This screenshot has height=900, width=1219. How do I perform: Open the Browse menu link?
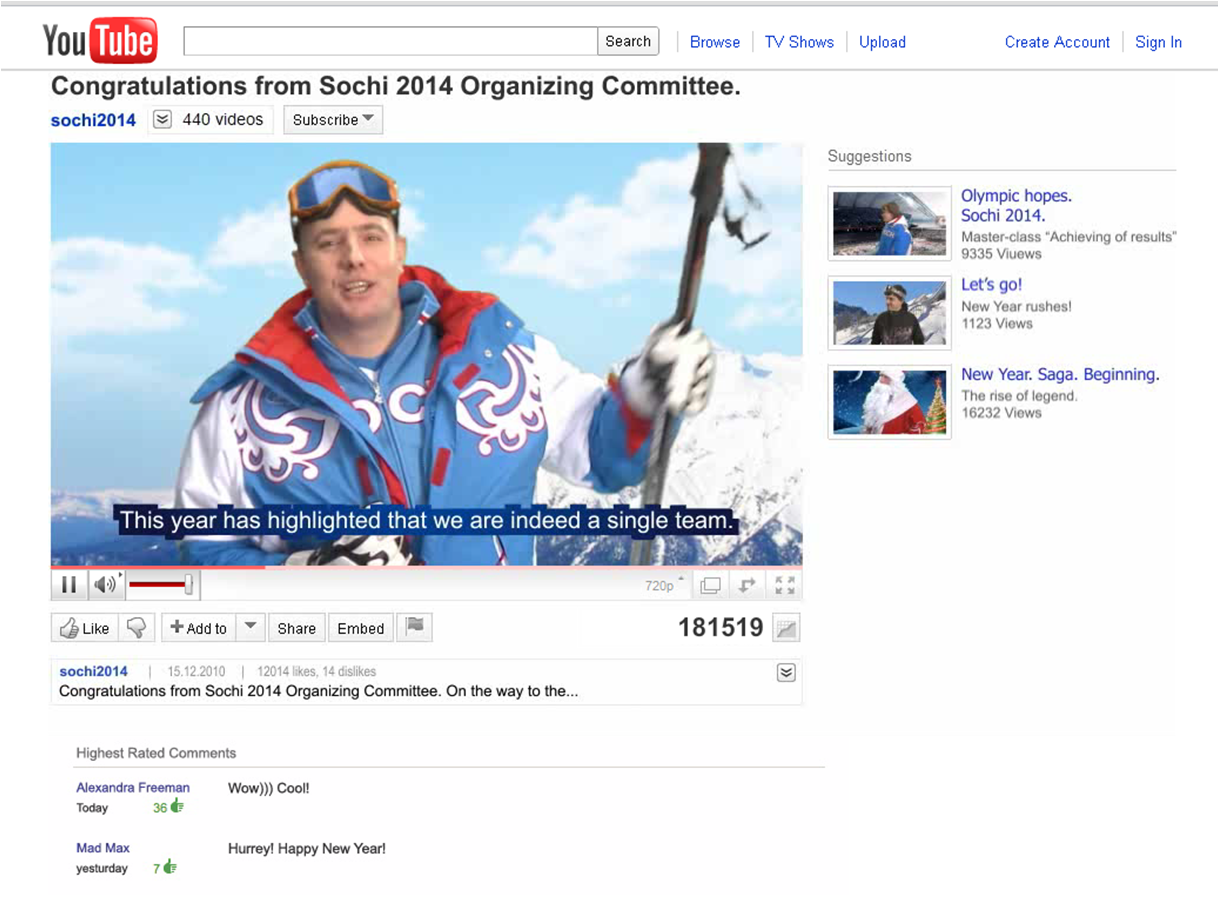[x=715, y=42]
